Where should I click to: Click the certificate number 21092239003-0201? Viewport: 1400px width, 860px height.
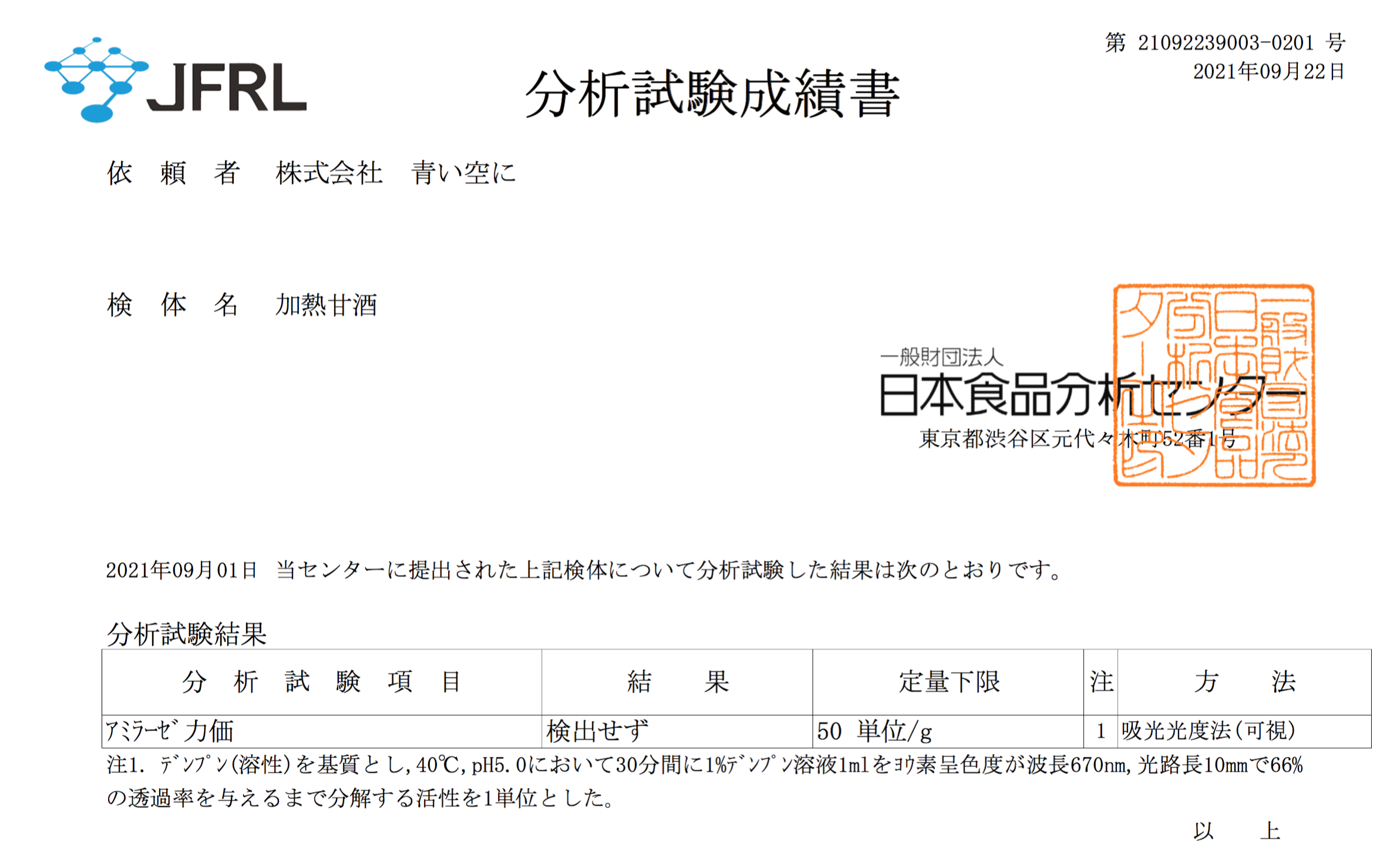pyautogui.click(x=1225, y=43)
